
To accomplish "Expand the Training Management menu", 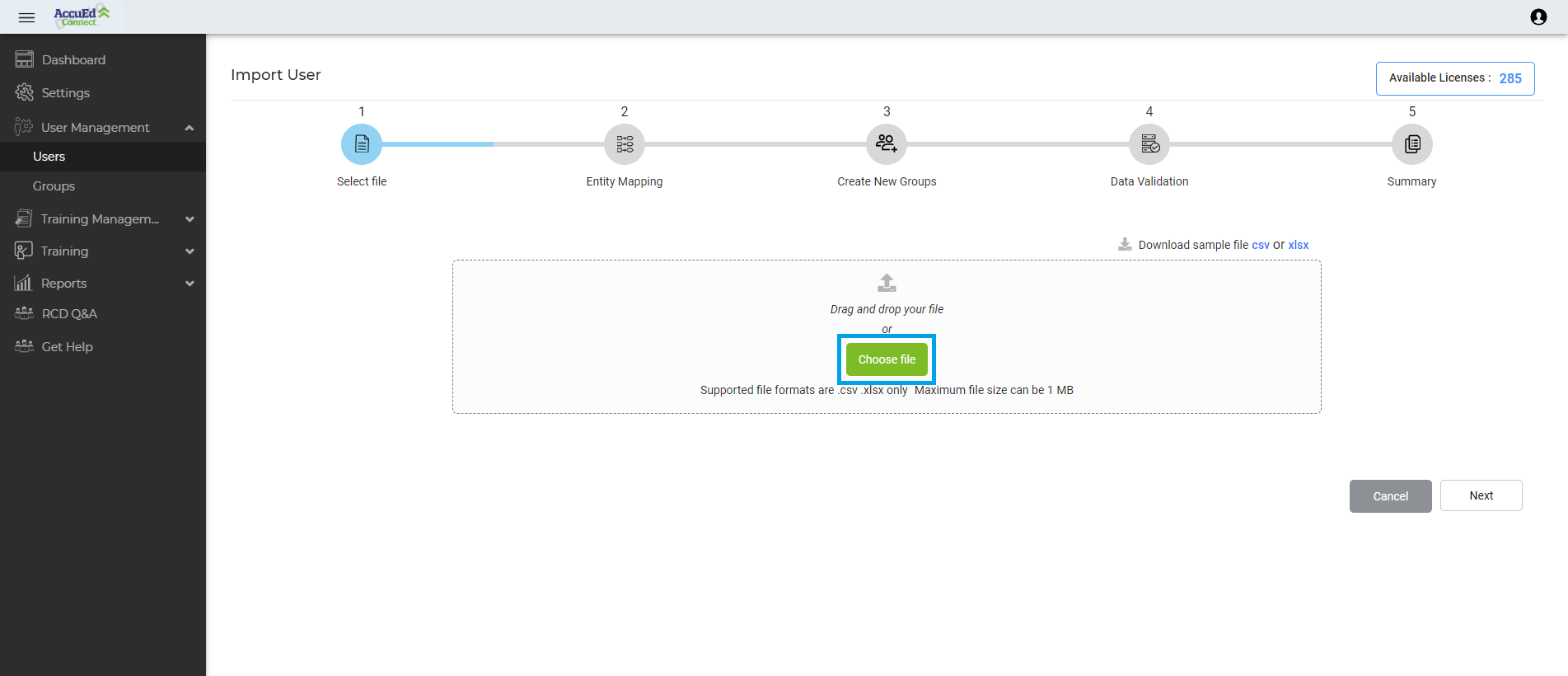I will (x=190, y=219).
